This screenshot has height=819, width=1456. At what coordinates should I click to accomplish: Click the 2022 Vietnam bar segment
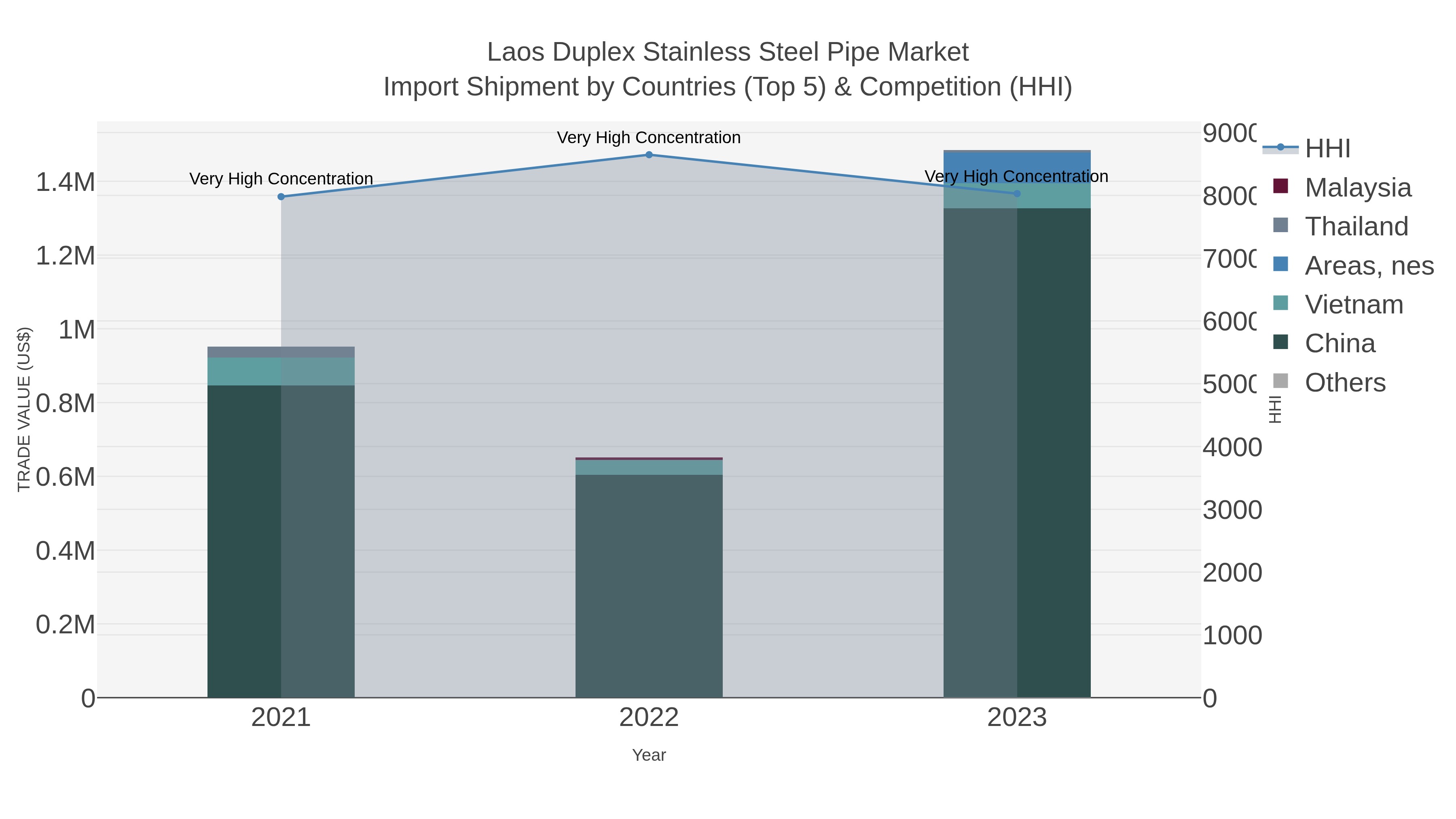tap(649, 468)
